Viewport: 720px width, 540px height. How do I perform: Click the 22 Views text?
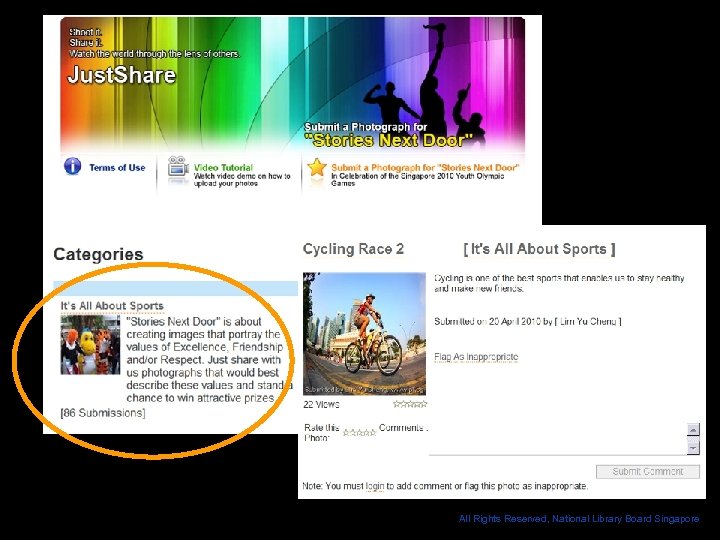click(321, 405)
